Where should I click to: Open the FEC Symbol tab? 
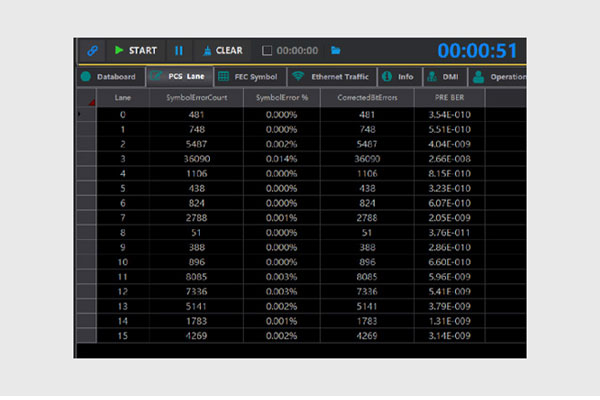click(x=250, y=77)
